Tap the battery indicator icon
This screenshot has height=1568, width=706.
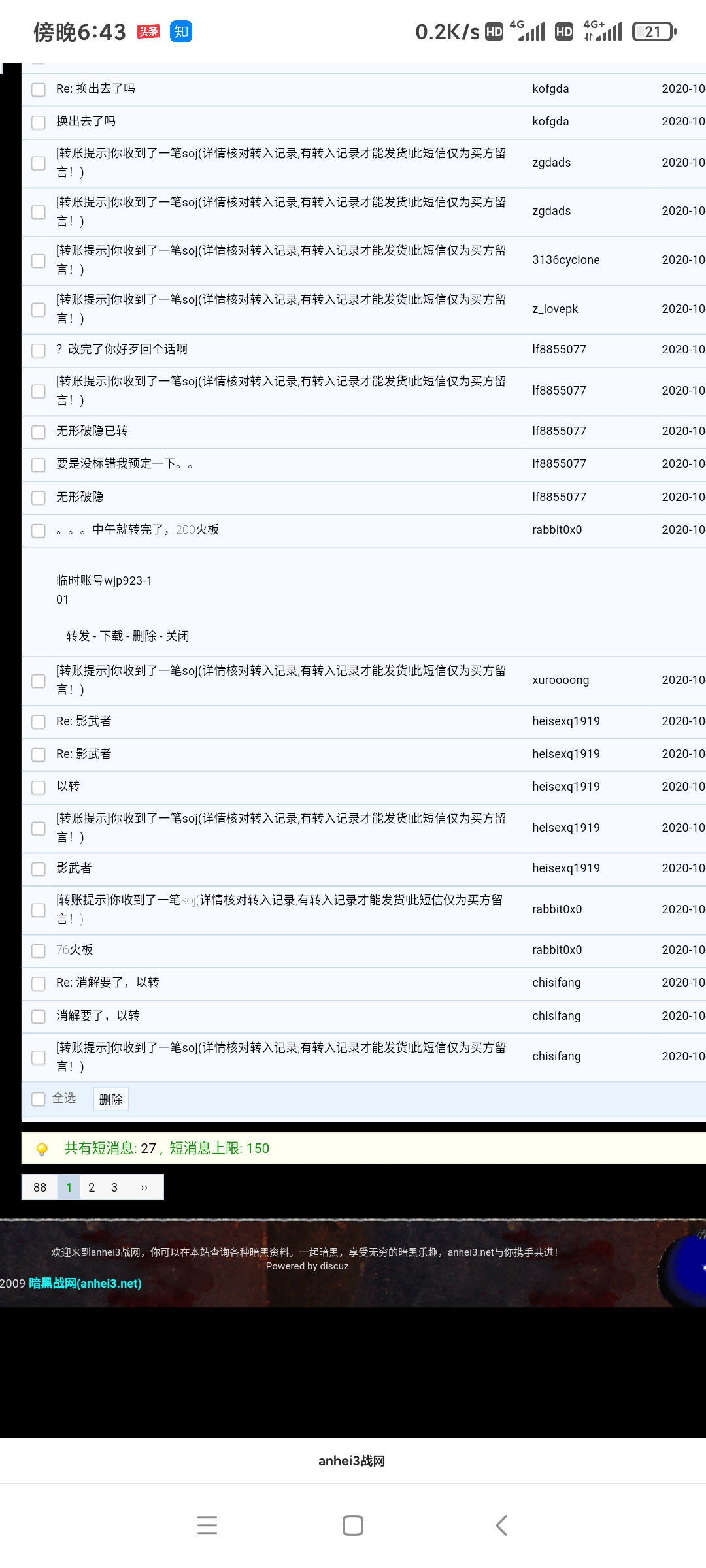click(654, 31)
